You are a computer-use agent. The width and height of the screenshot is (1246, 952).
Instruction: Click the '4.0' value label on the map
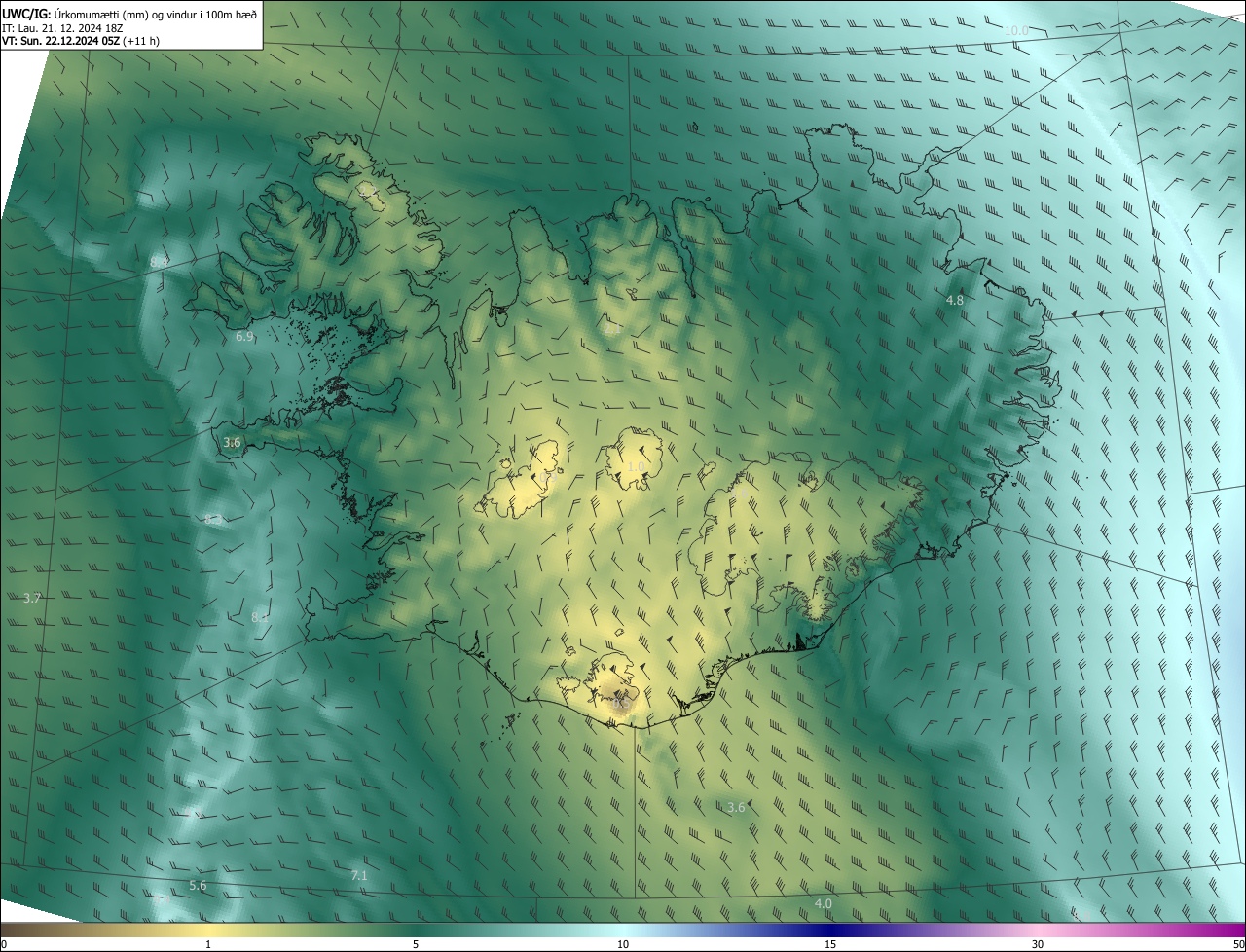coord(823,904)
